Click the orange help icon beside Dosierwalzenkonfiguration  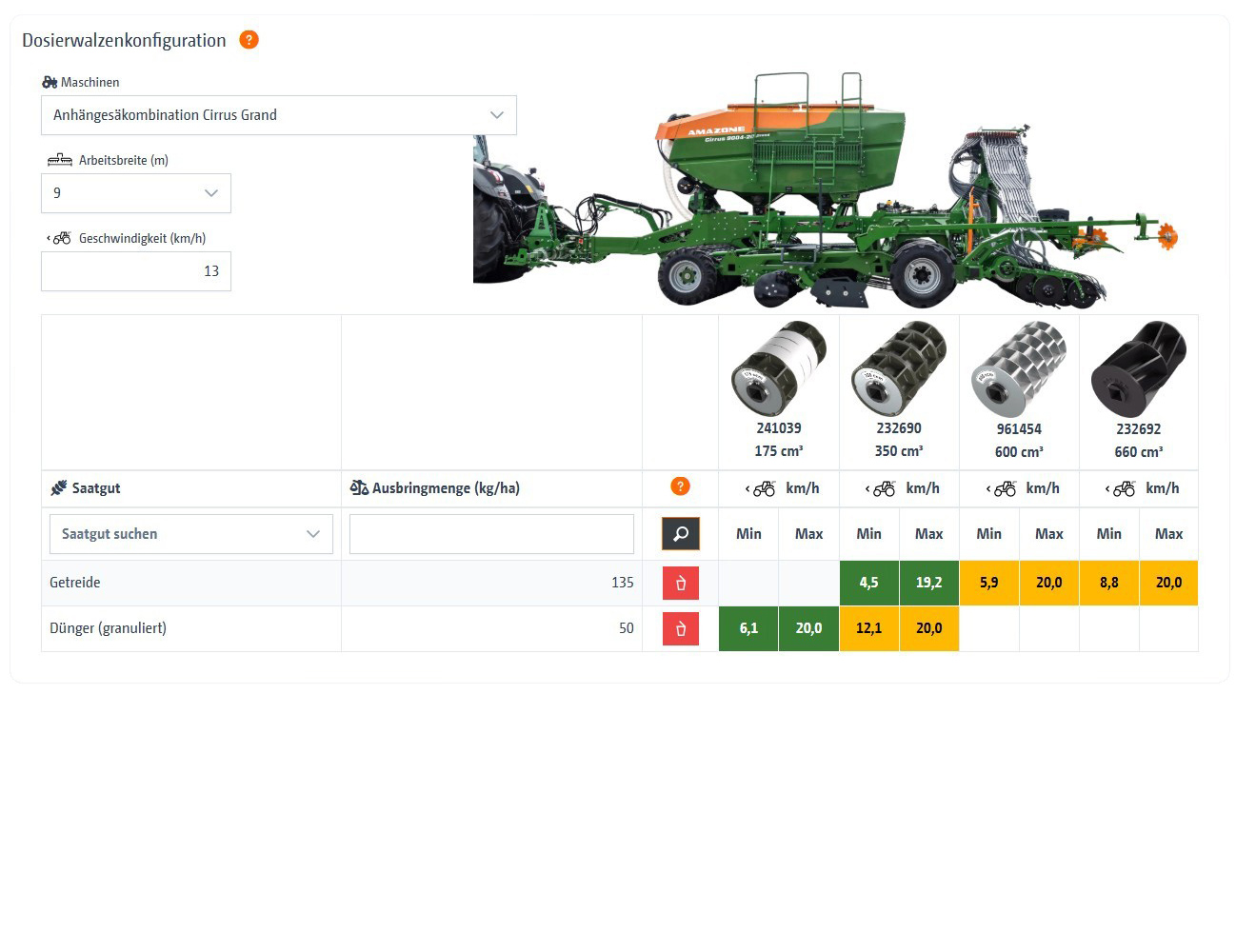click(x=249, y=40)
